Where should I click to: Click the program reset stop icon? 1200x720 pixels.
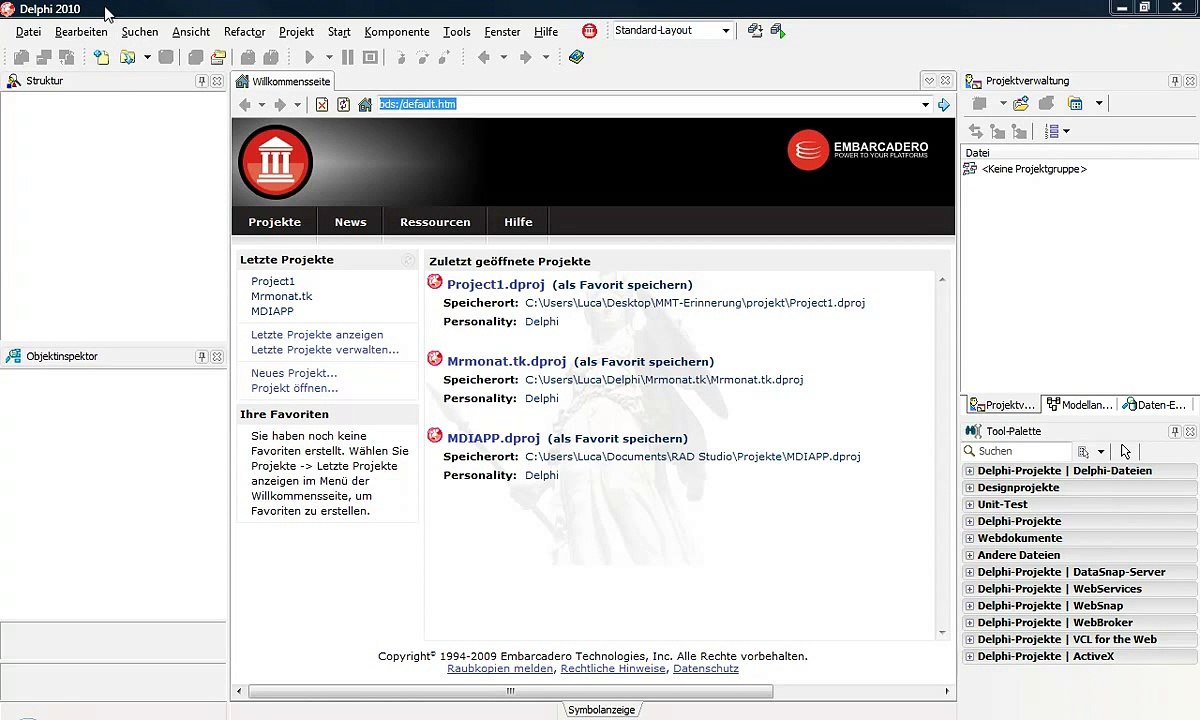point(370,57)
